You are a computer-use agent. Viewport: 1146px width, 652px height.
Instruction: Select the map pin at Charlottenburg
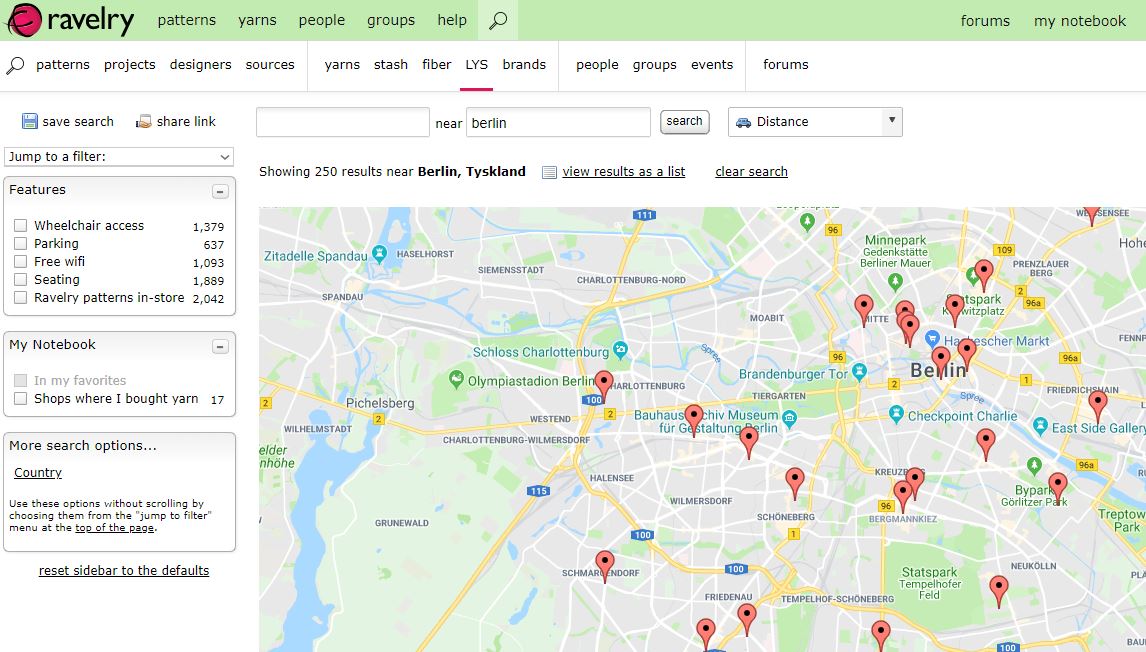[604, 383]
